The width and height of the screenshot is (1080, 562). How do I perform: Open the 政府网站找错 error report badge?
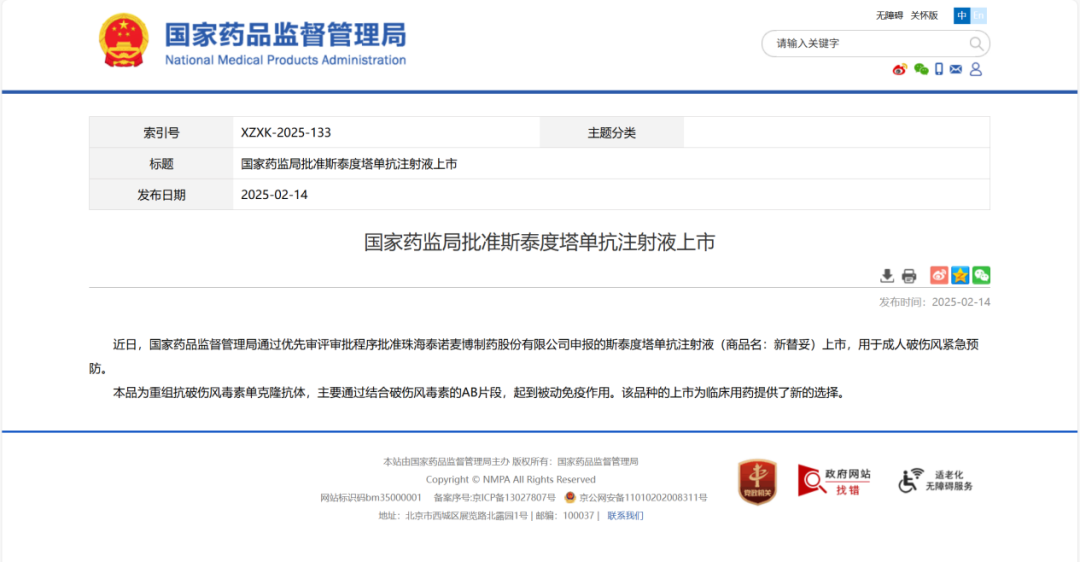(x=834, y=480)
